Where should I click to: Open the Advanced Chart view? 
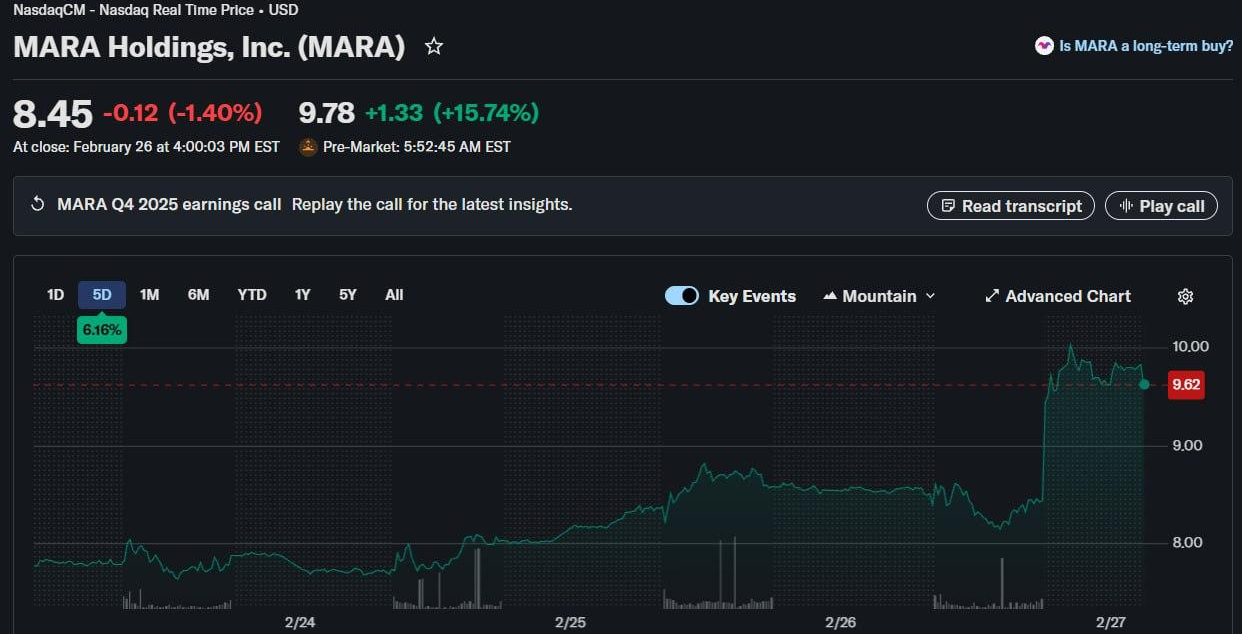(x=1058, y=296)
